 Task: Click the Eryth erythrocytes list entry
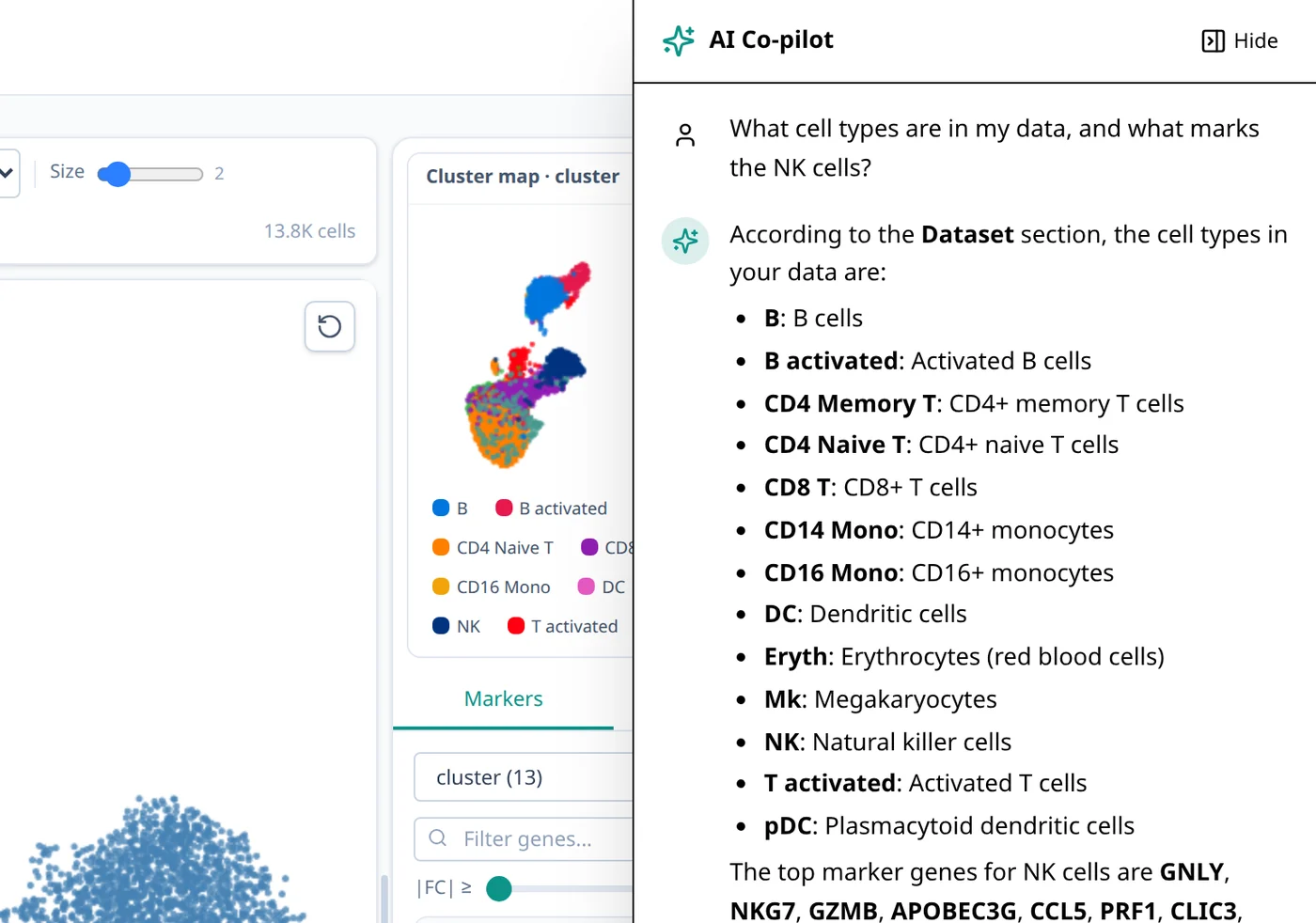pos(963,656)
